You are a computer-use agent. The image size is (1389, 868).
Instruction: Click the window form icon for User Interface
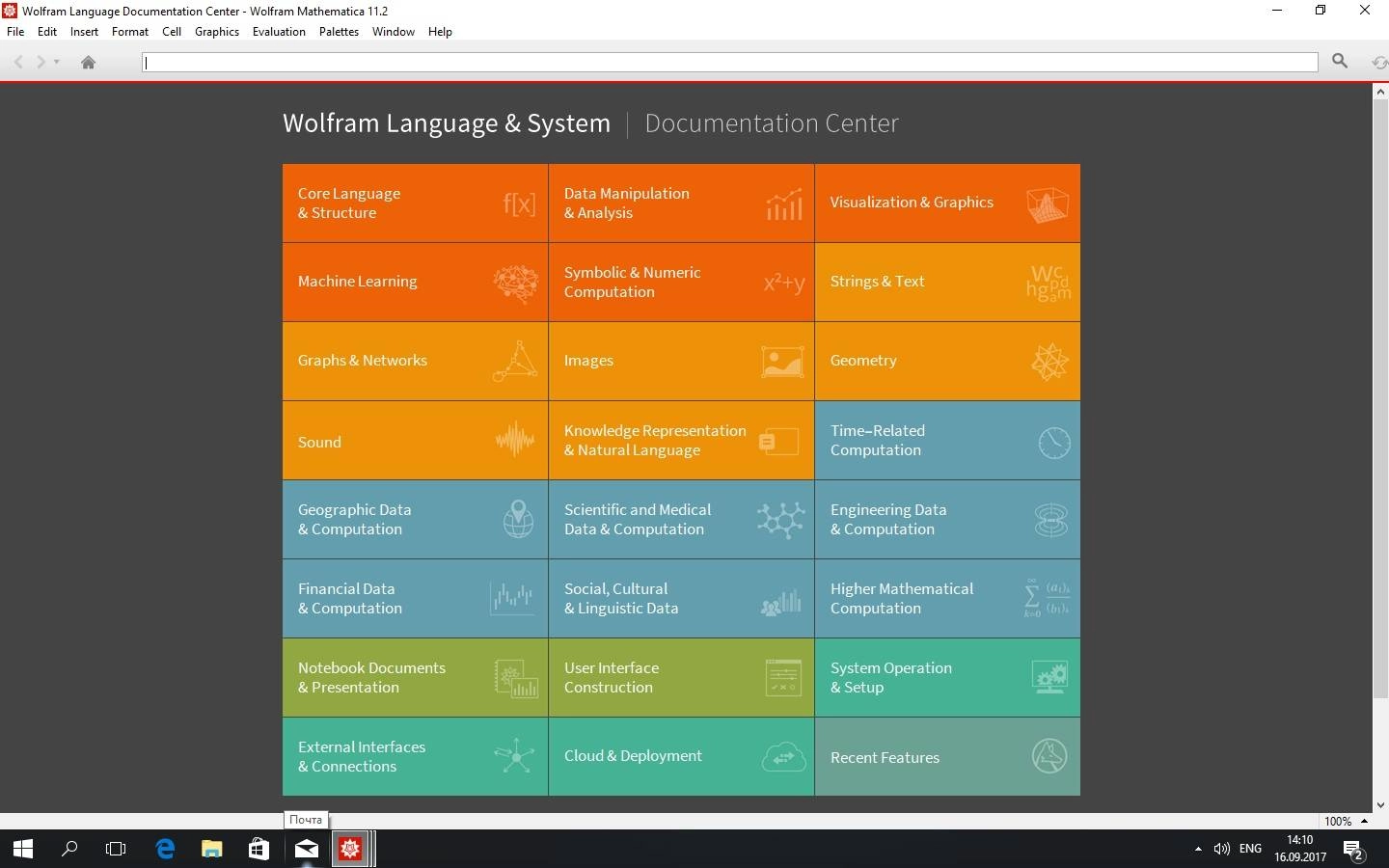783,678
